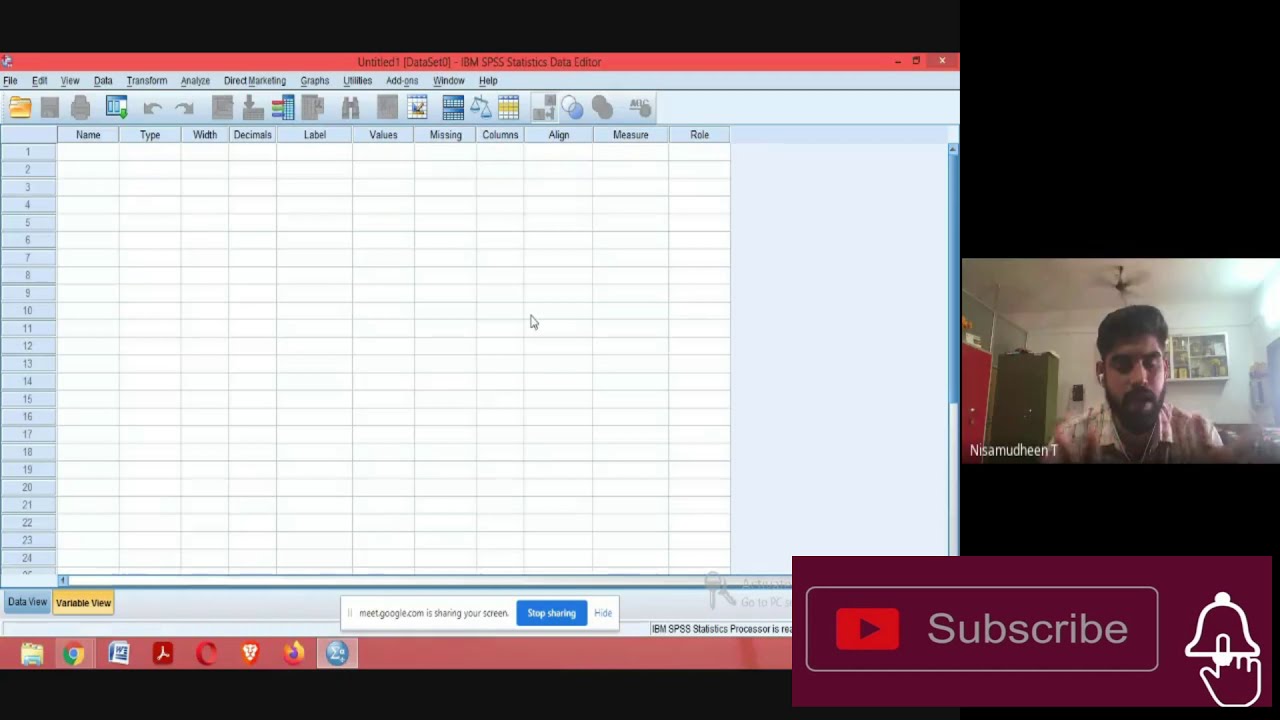Click the Role column header
The height and width of the screenshot is (720, 1280).
click(x=700, y=135)
